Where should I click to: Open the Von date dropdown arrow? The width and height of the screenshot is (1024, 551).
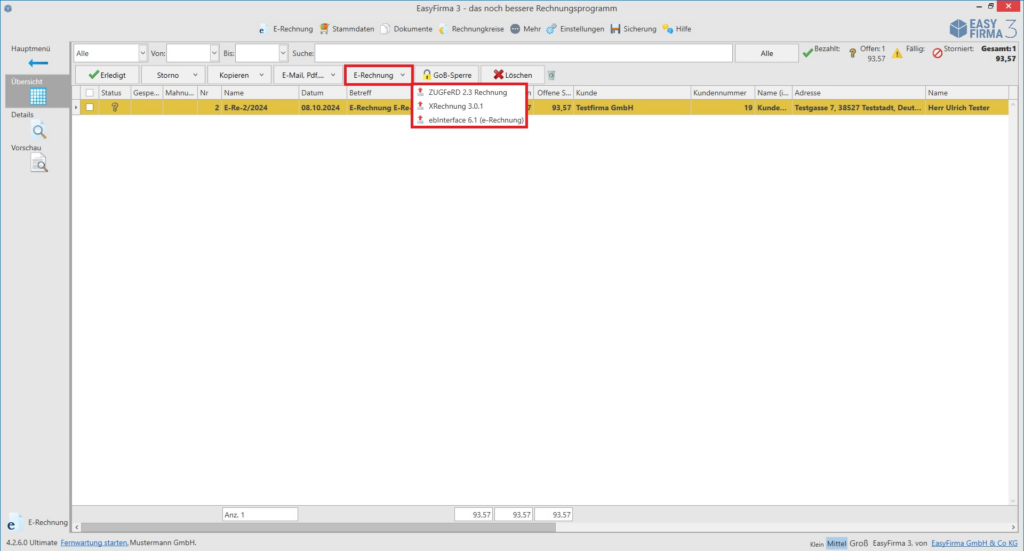coord(214,53)
